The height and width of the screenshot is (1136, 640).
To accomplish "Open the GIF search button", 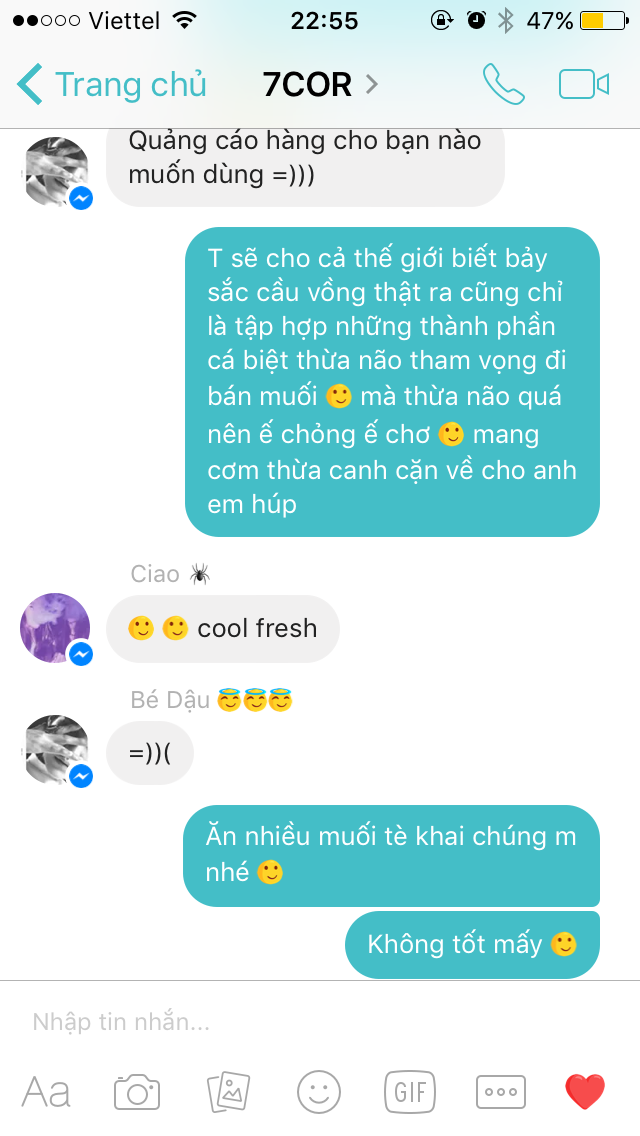I will [410, 1092].
